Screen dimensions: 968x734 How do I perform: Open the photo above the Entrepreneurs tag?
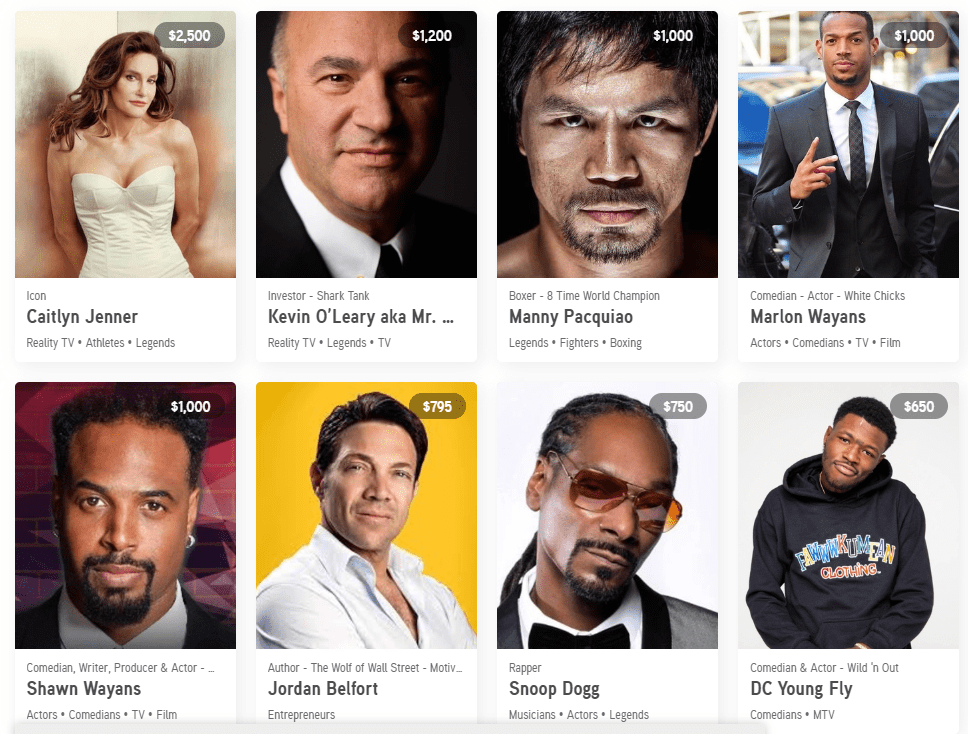pyautogui.click(x=366, y=515)
